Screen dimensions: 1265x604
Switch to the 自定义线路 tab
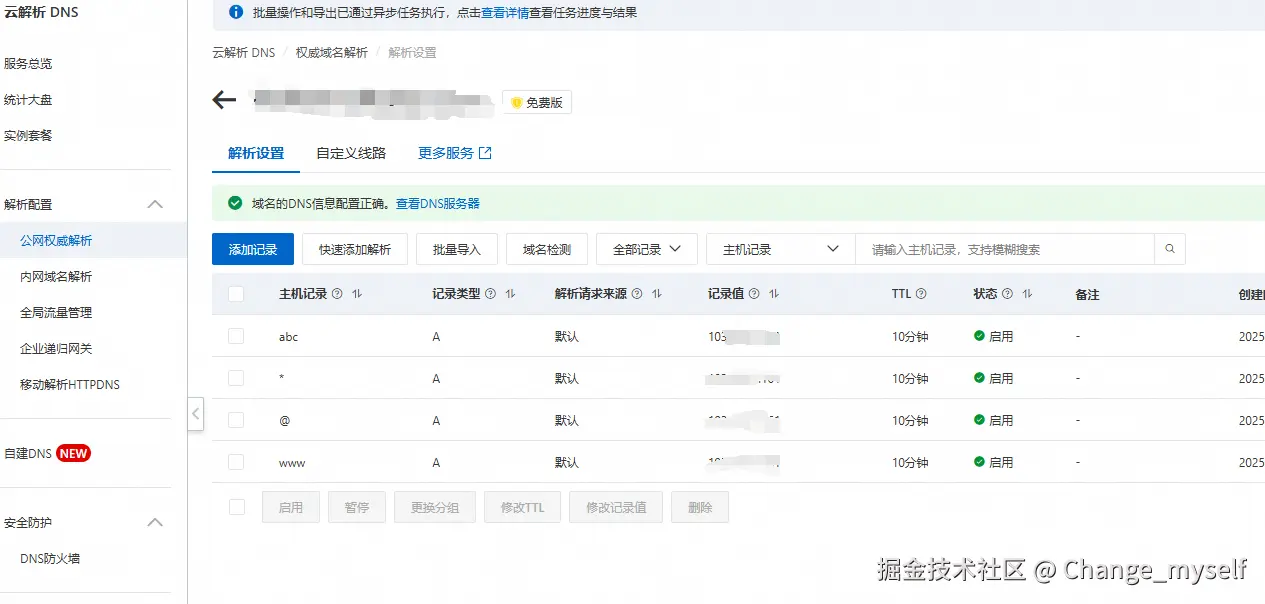coord(351,153)
